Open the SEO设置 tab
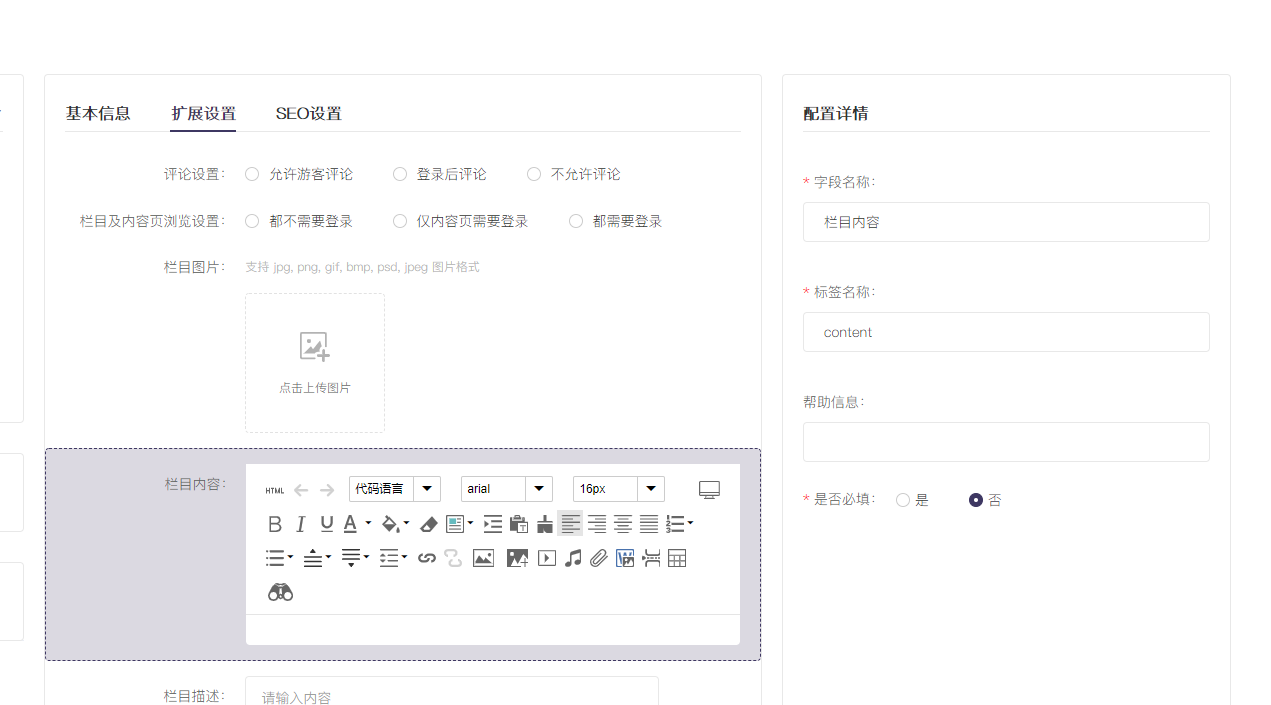The height and width of the screenshot is (705, 1271). [308, 113]
